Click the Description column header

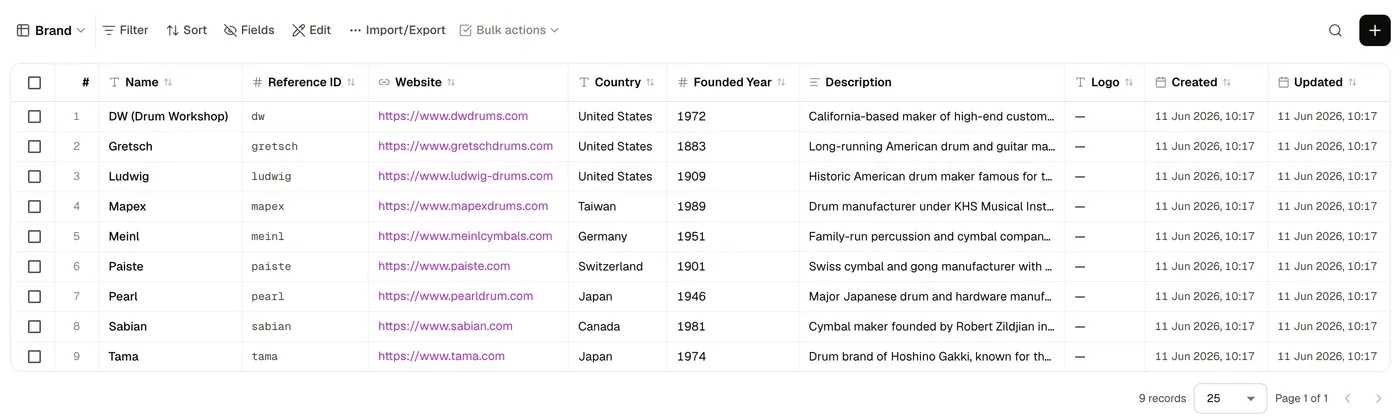click(x=932, y=82)
